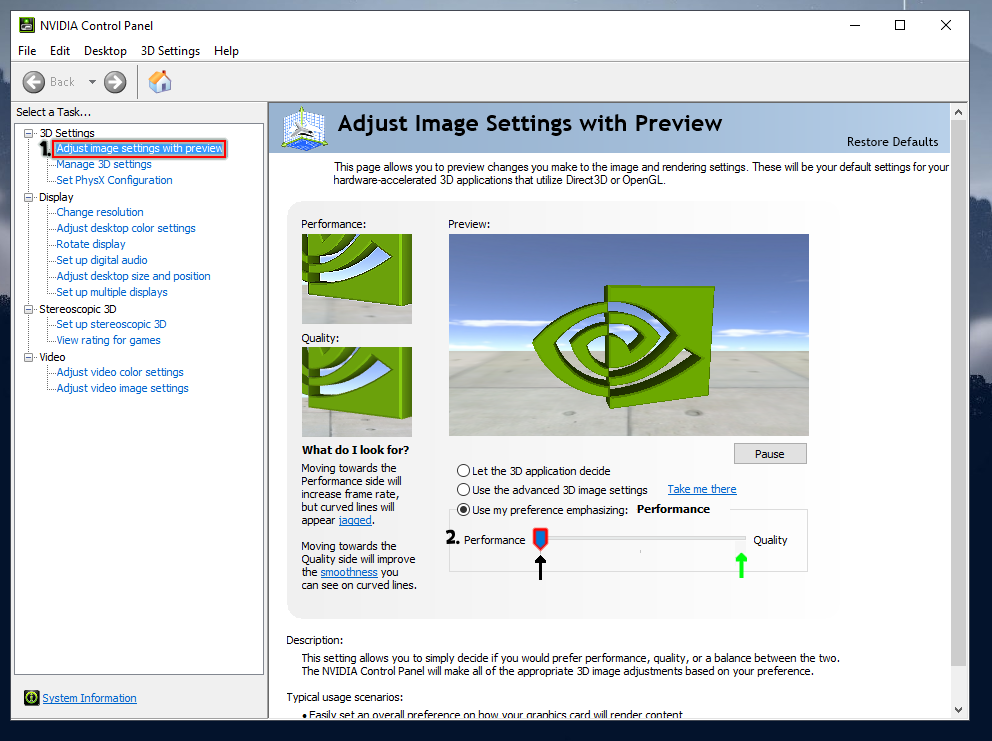Select Adjust image settings with preview
Screen dimensions: 992x741
[139, 148]
